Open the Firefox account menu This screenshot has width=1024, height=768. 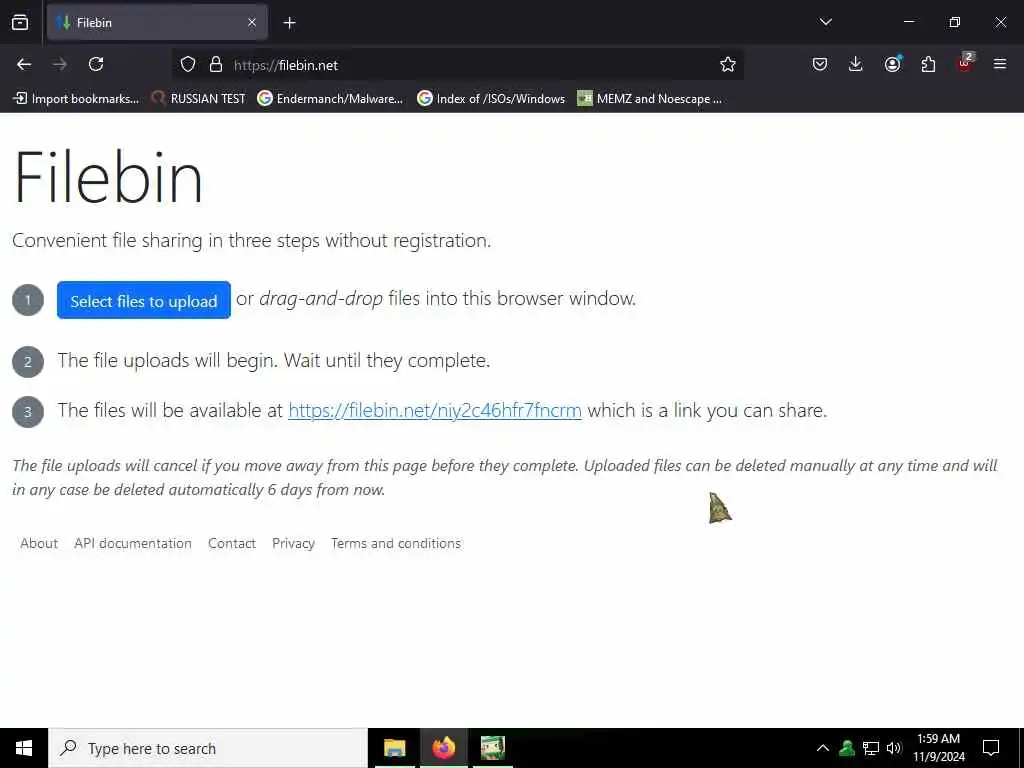click(892, 64)
